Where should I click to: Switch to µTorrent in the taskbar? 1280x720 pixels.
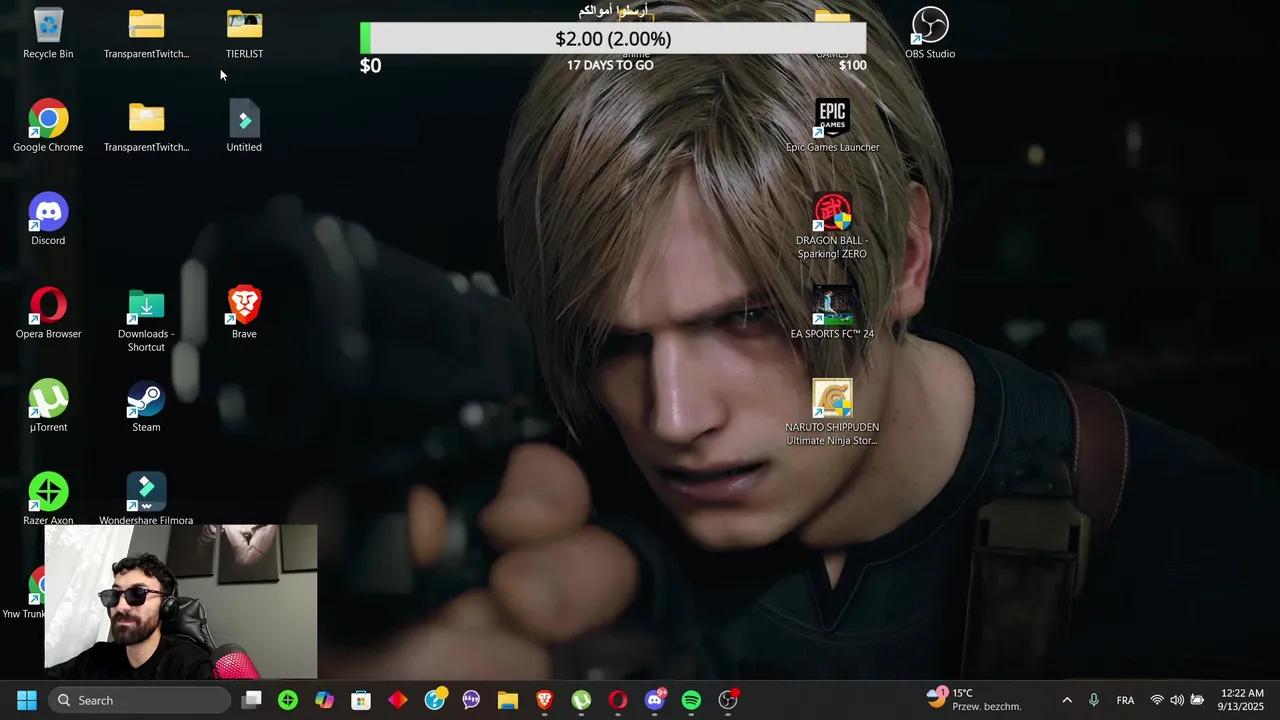(581, 700)
